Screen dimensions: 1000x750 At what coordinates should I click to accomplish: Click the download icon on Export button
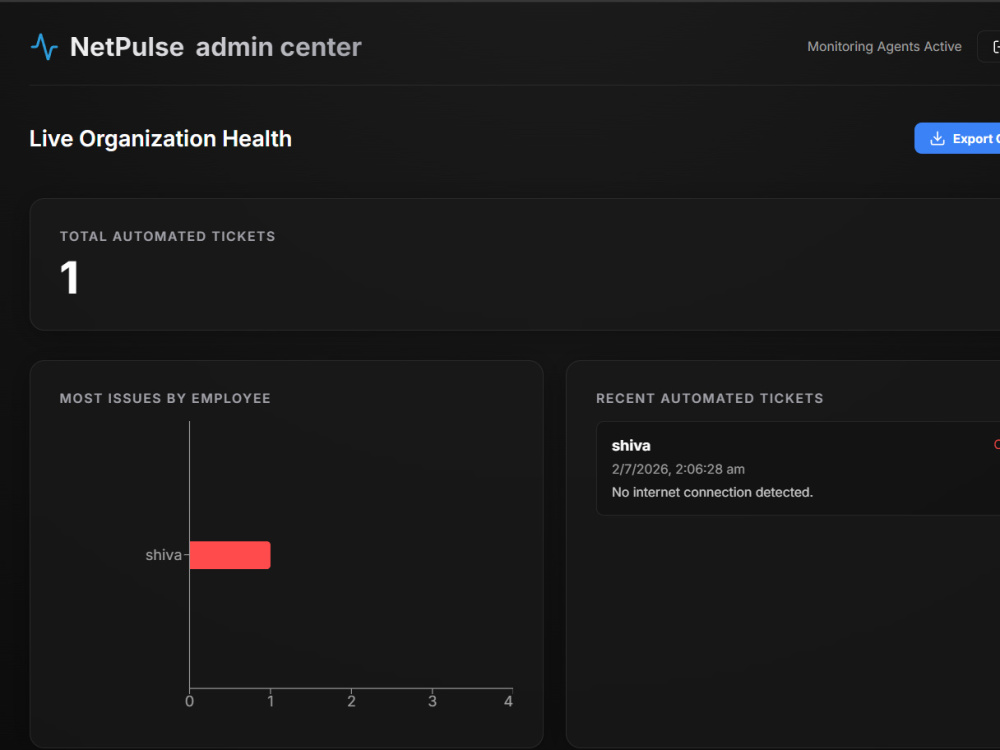pyautogui.click(x=937, y=138)
